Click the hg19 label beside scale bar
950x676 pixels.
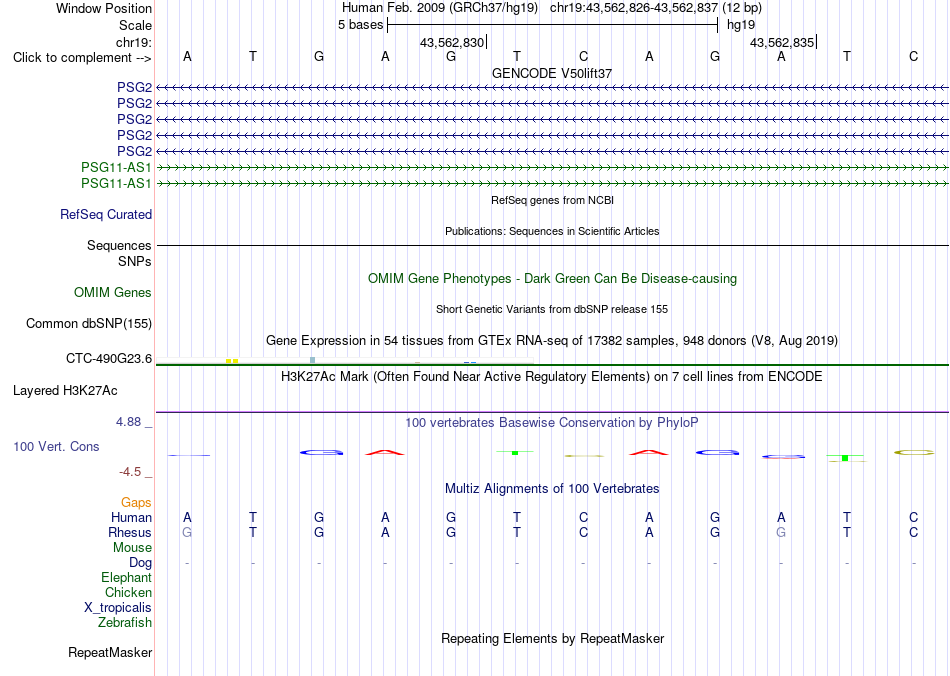pyautogui.click(x=741, y=25)
